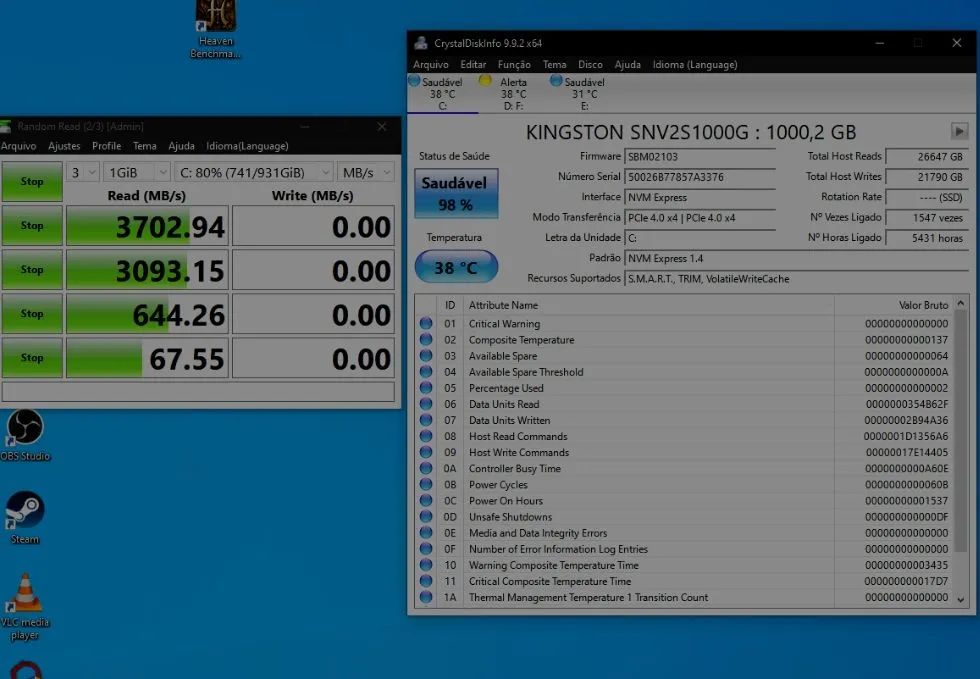This screenshot has height=679, width=980.
Task: Click Host Read Commands status orb
Action: [426, 436]
